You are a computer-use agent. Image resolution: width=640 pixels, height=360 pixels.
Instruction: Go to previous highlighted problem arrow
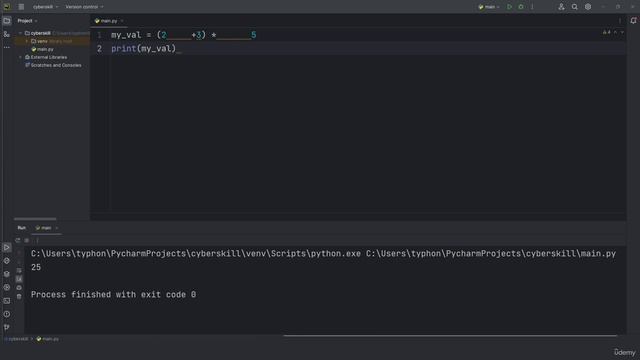616,32
